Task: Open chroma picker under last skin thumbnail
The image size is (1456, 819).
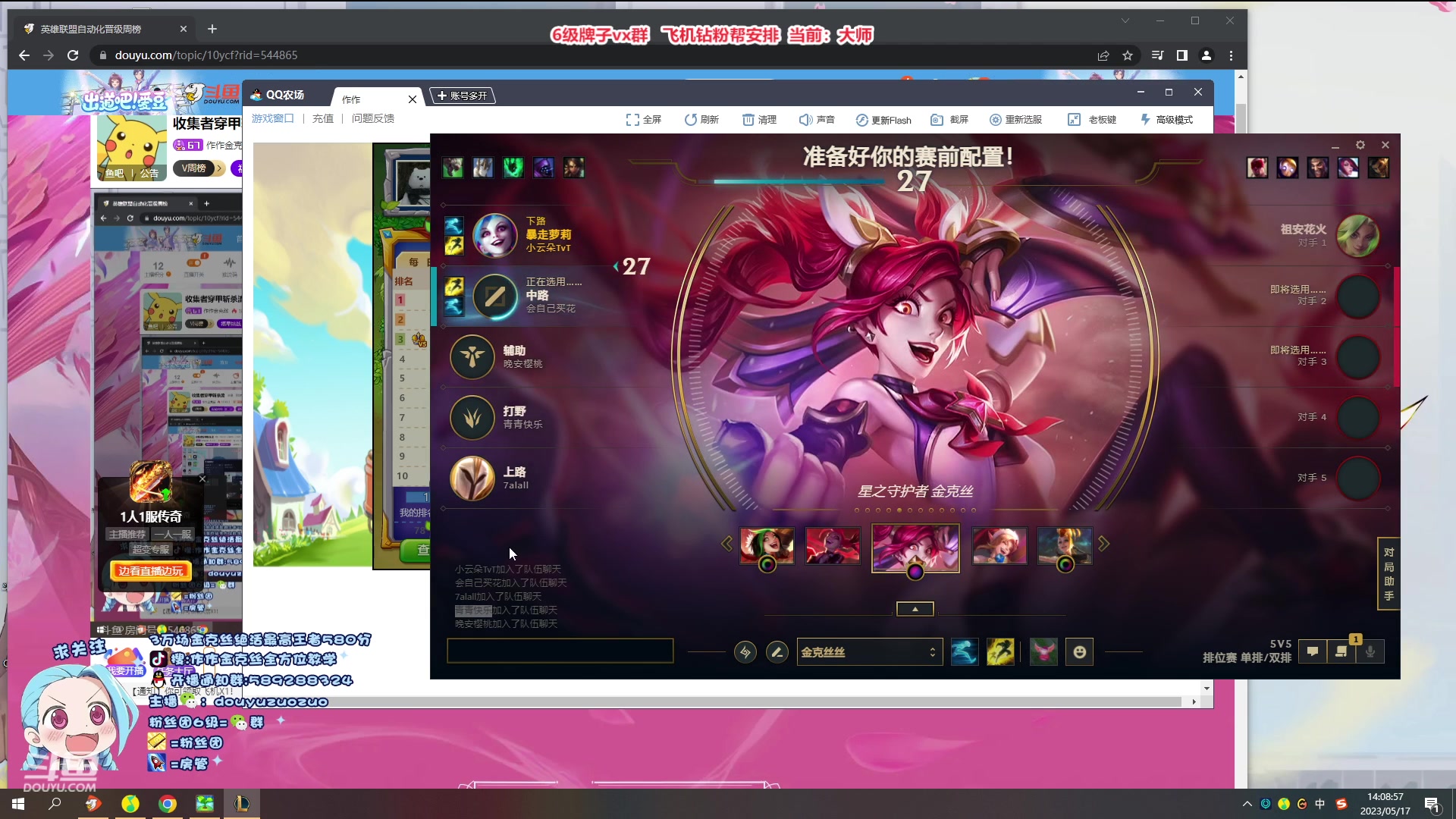Action: (1065, 565)
